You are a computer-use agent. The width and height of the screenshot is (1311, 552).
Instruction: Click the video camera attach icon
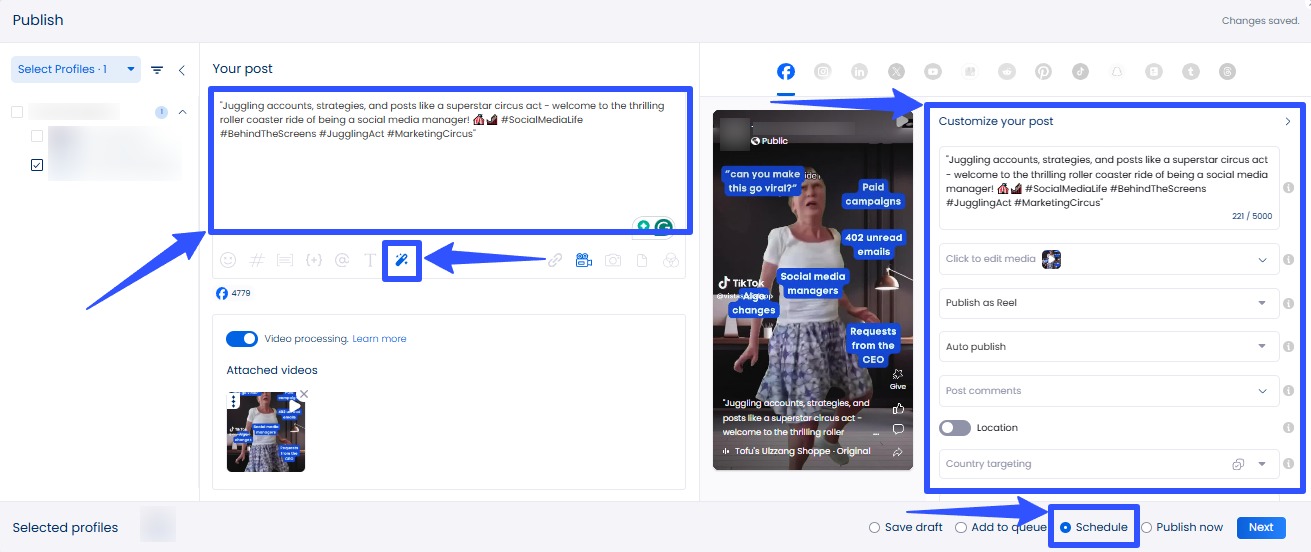(x=583, y=260)
